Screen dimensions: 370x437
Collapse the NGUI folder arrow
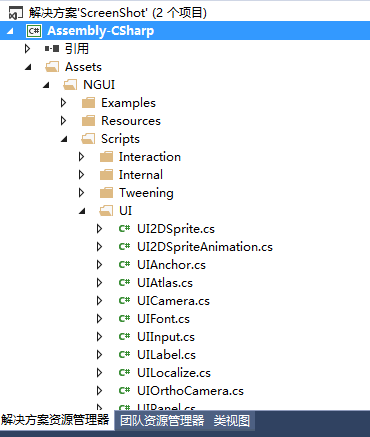[x=46, y=86]
